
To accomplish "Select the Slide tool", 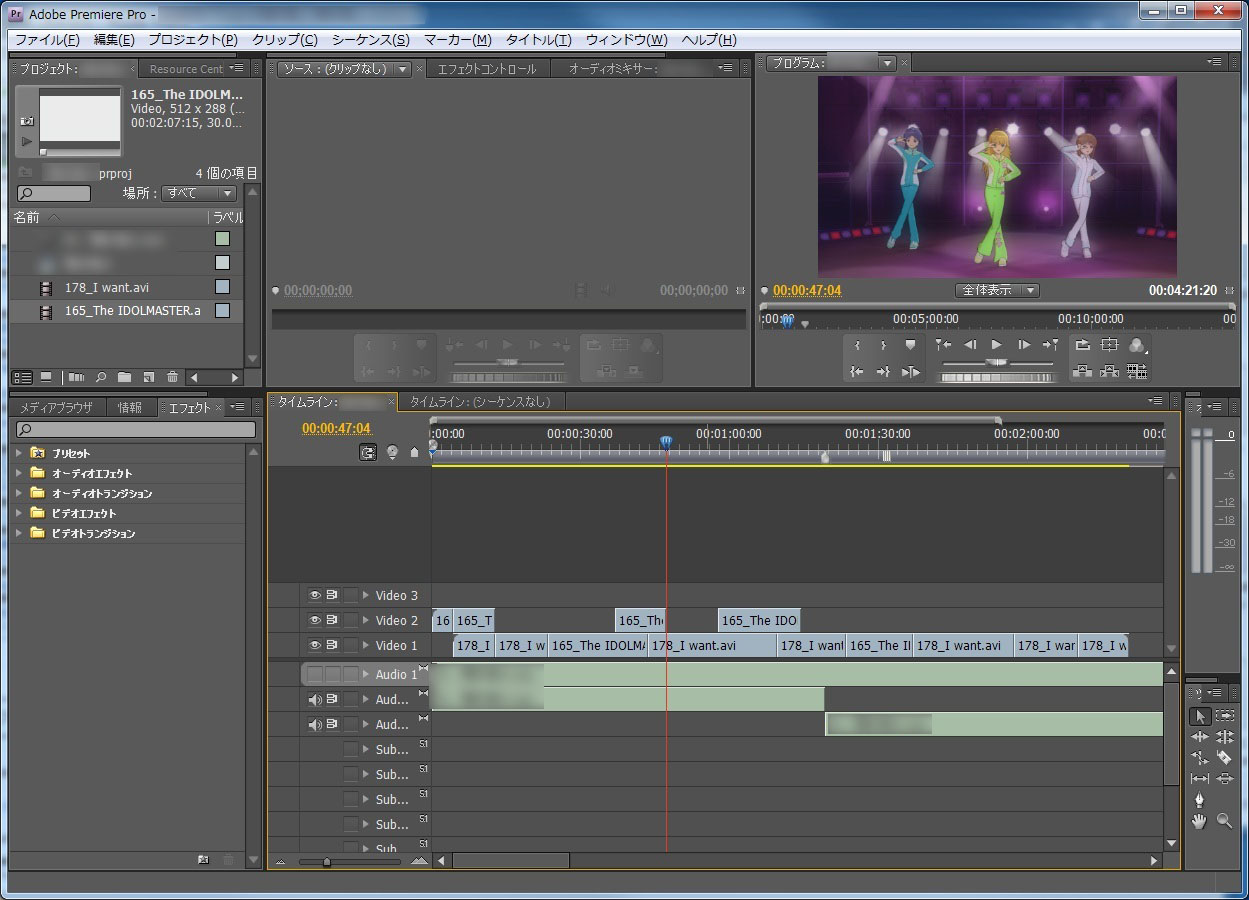I will [1225, 779].
